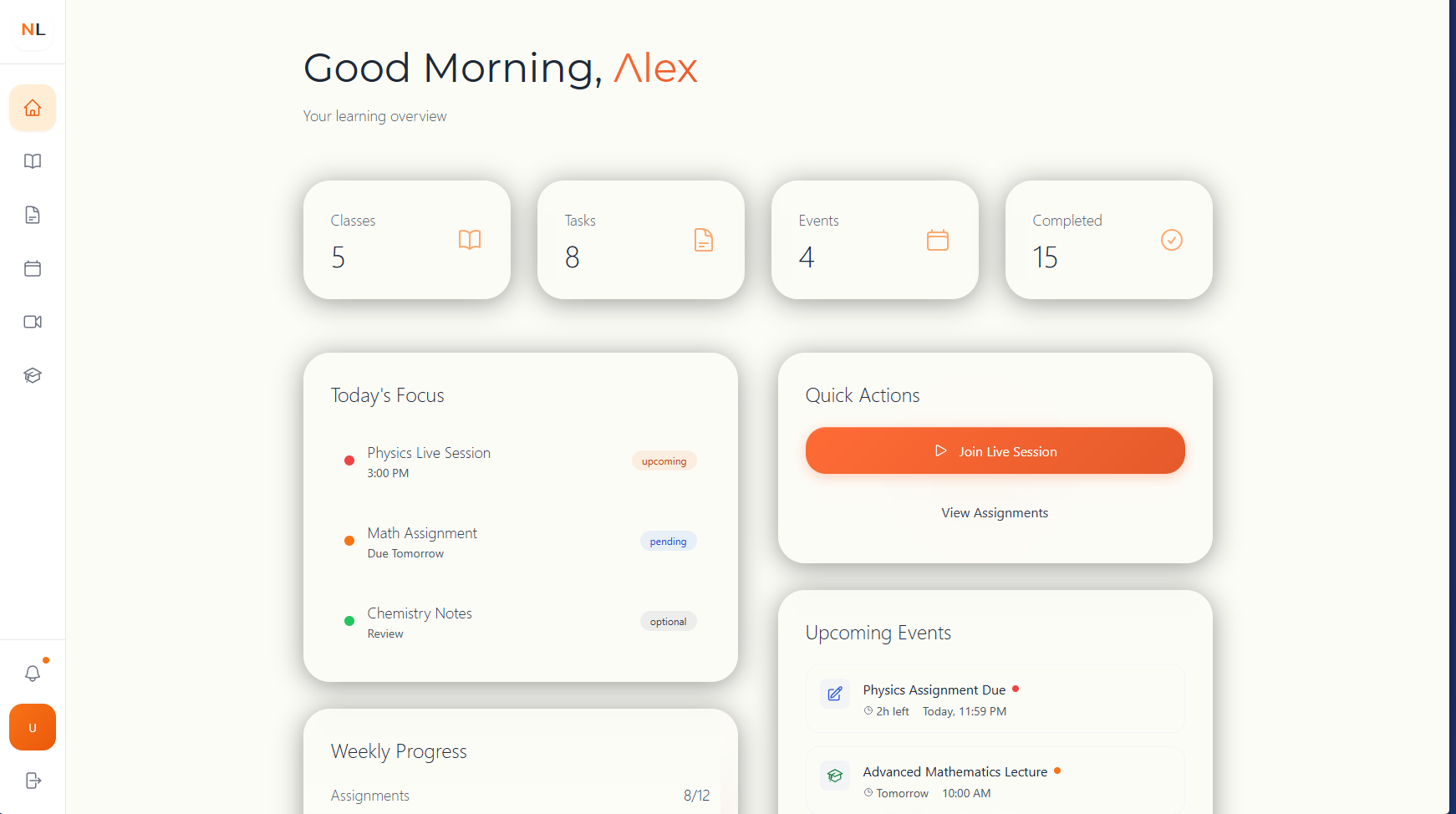Click the orange dot beside Math Assignment

(349, 541)
